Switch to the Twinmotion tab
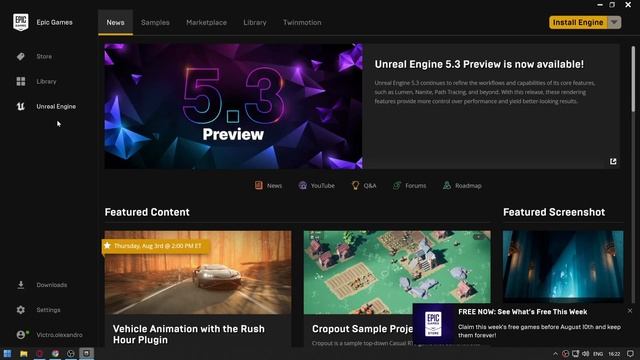This screenshot has width=640, height=360. click(x=302, y=22)
